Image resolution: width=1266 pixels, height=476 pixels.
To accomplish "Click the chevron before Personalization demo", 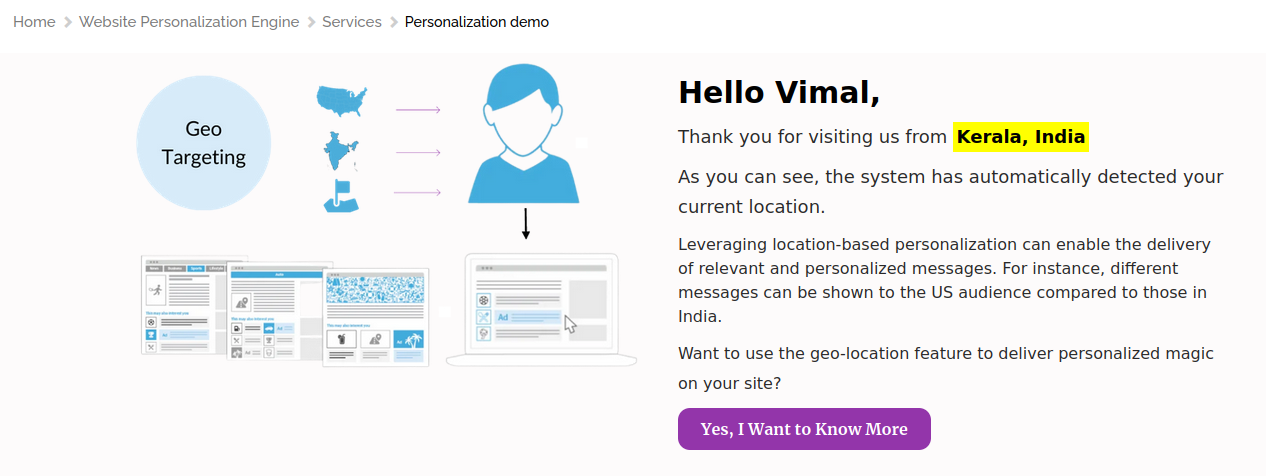I will 394,22.
